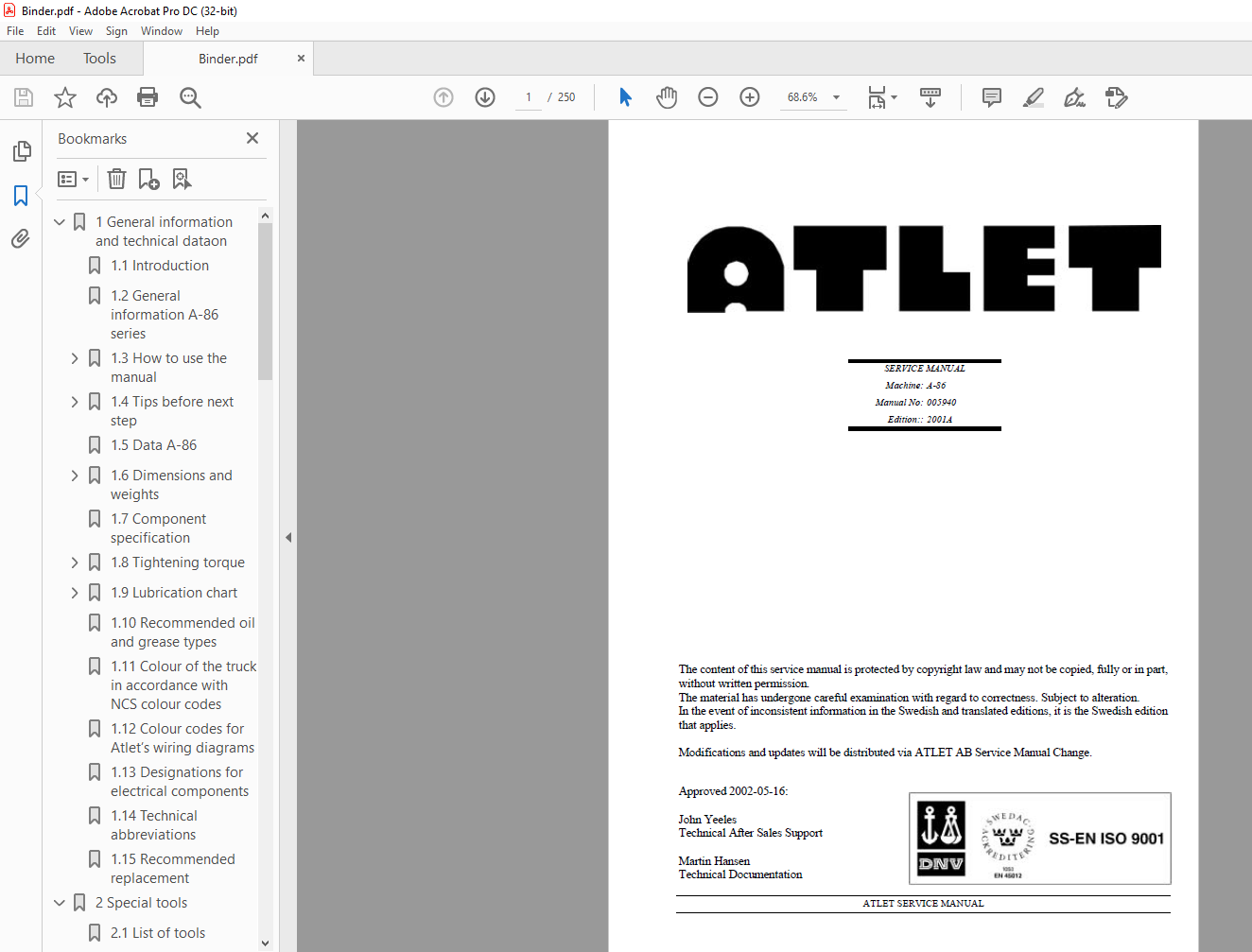Open the File menu

(15, 31)
